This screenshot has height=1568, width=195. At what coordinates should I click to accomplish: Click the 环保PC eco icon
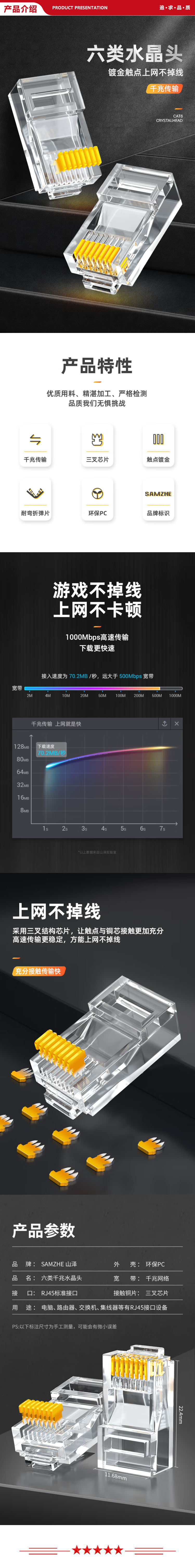[97, 494]
